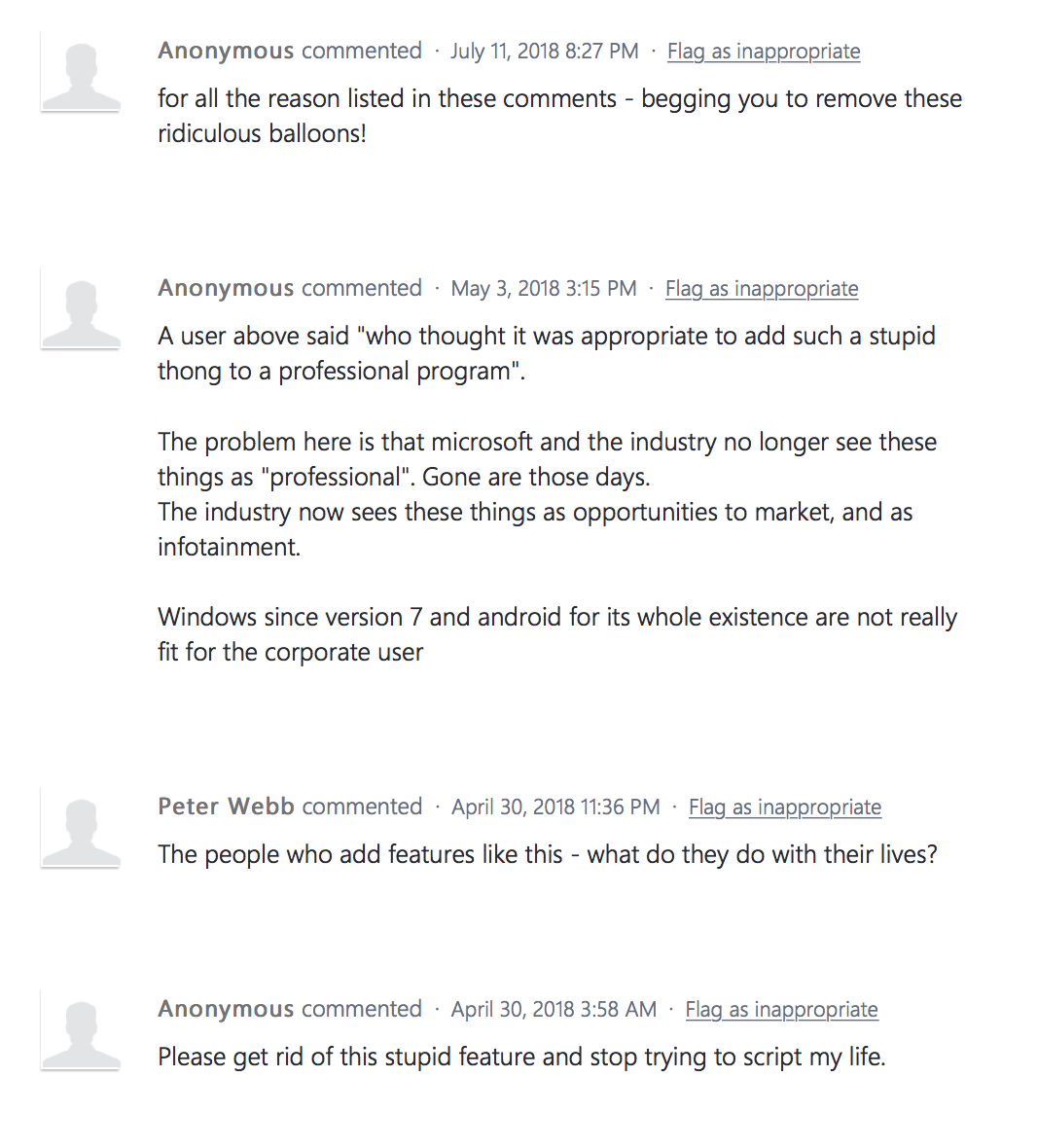Flag the April 30 3:58 AM comment as inappropriate
This screenshot has height=1148, width=1037.
781,1010
